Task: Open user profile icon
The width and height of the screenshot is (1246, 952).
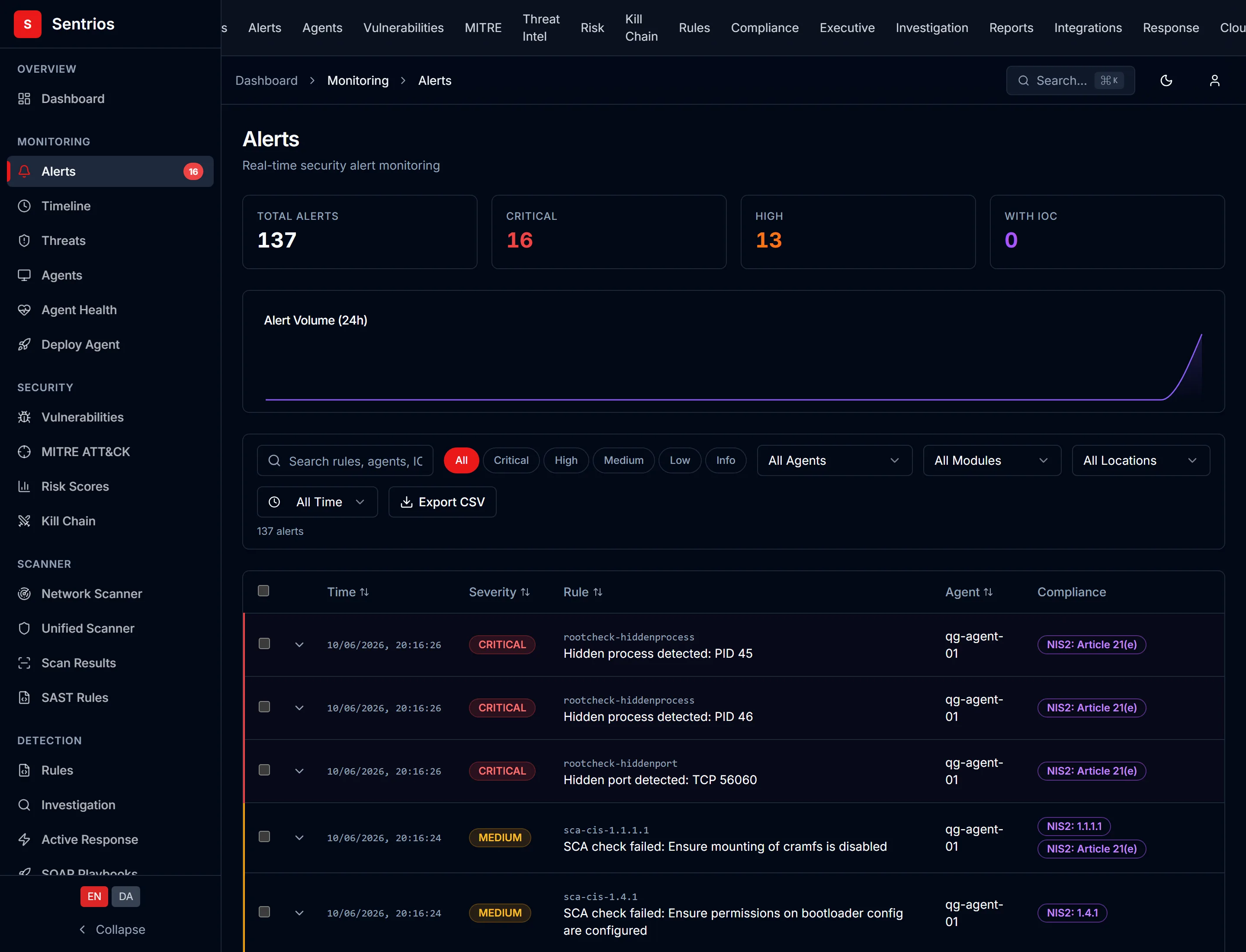Action: tap(1214, 80)
